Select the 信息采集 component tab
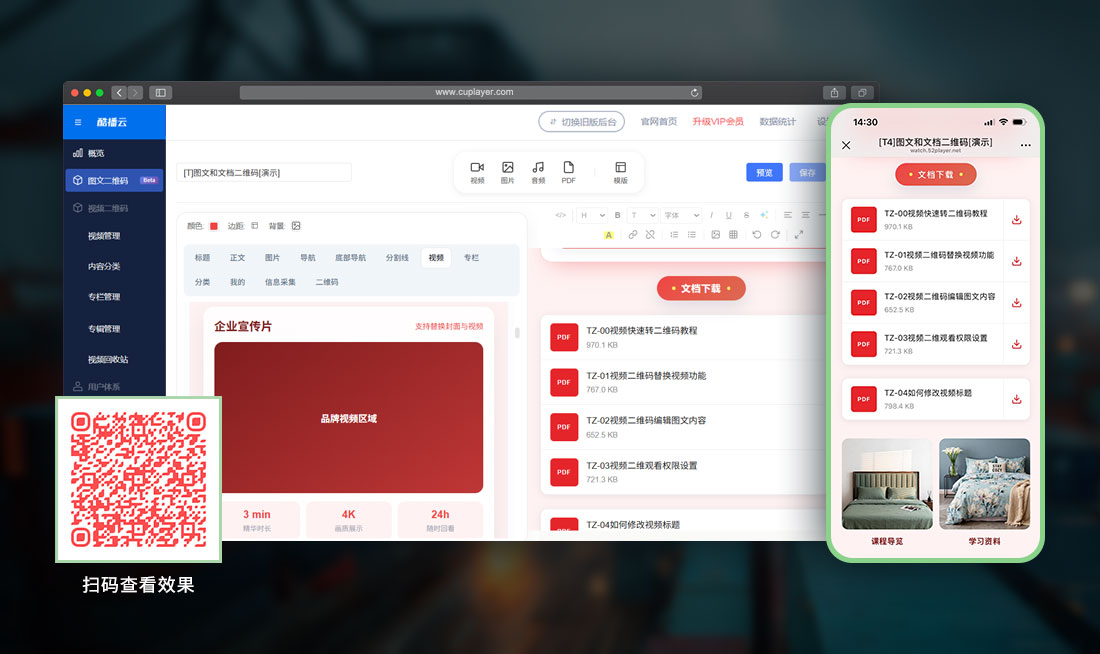The width and height of the screenshot is (1100, 654). [280, 282]
